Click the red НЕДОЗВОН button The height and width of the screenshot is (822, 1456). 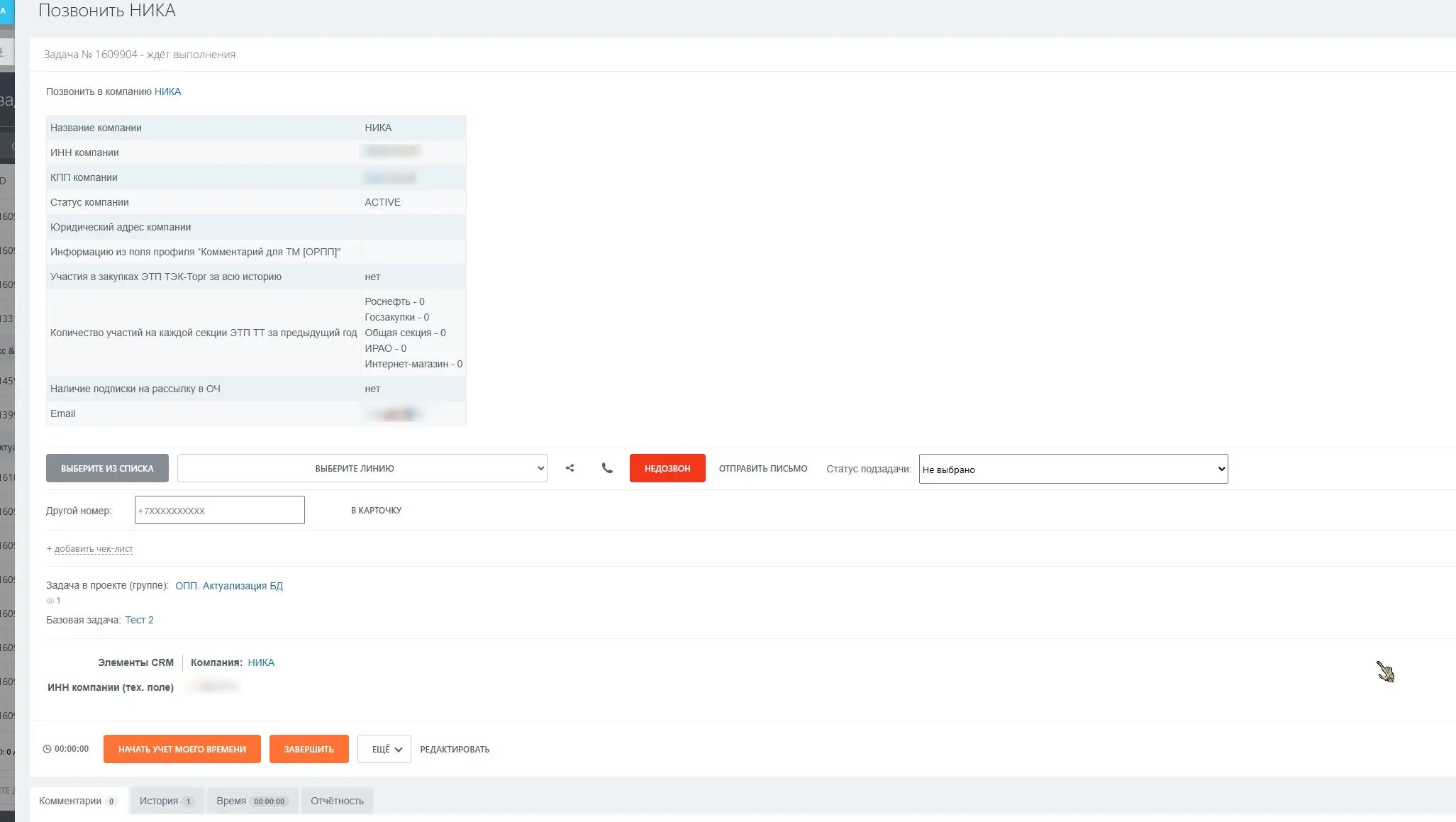667,468
